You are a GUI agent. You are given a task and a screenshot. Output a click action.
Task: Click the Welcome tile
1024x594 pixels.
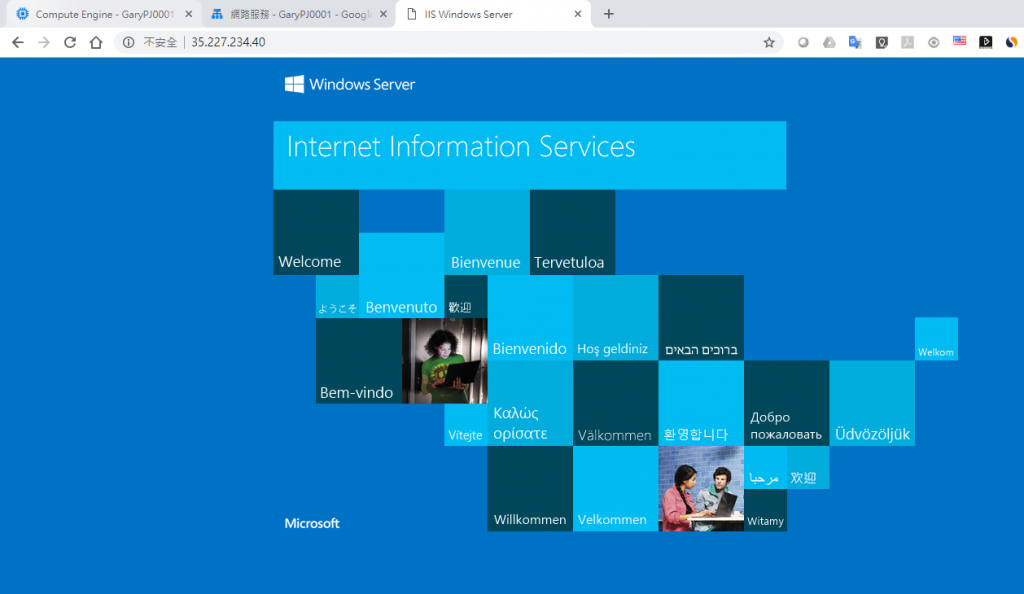[316, 232]
